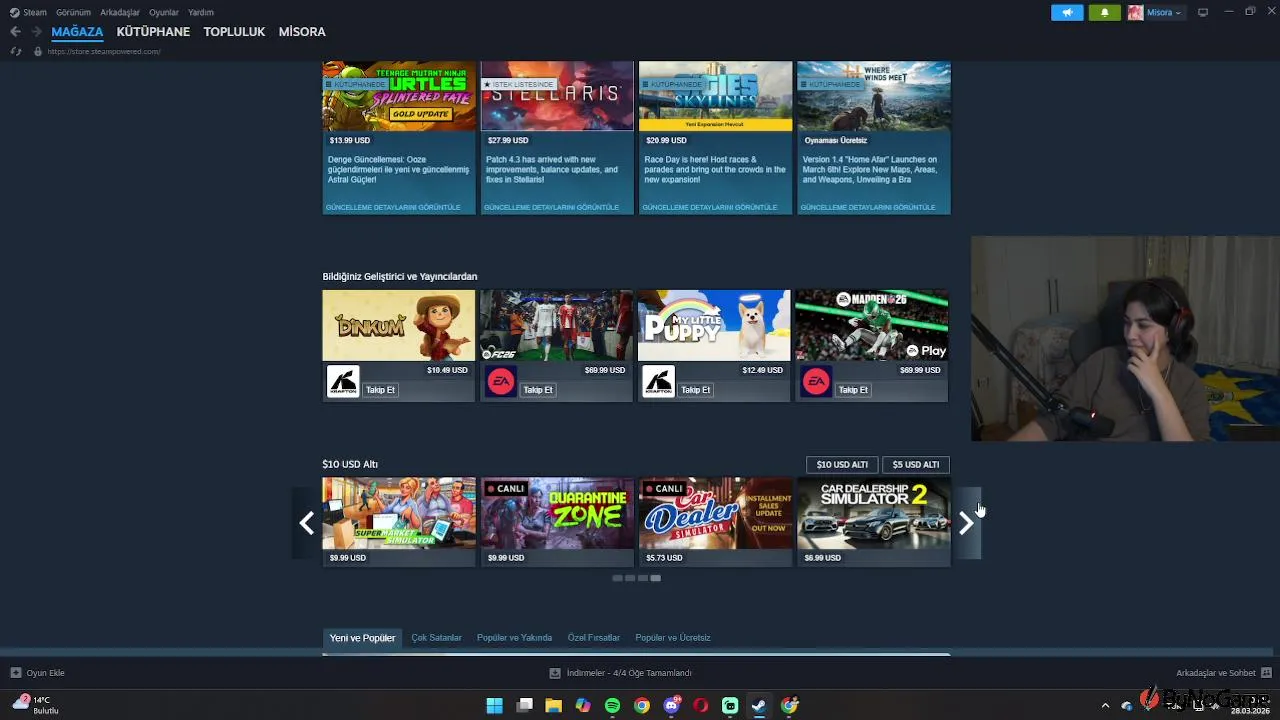Select the Çok Satanlar tab
The image size is (1280, 720).
click(x=436, y=638)
